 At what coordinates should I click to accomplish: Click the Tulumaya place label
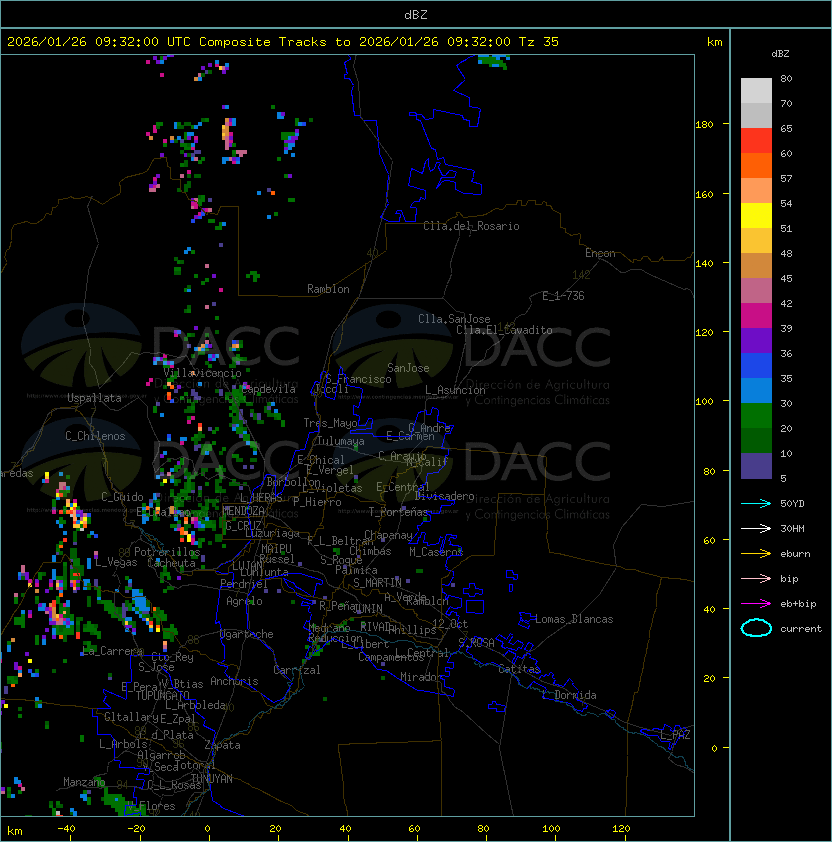341,441
